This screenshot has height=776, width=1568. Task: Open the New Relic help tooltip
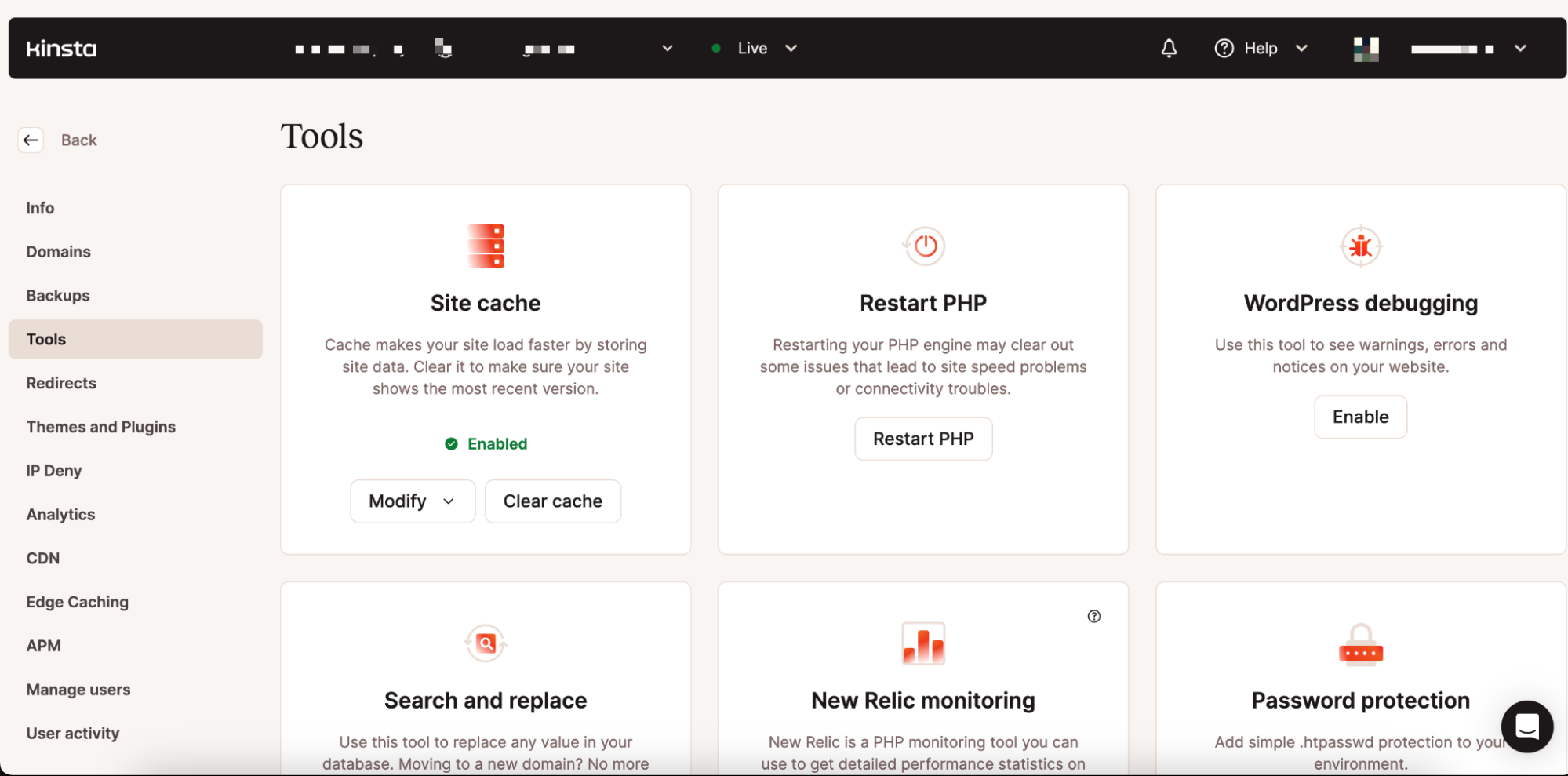click(1094, 616)
